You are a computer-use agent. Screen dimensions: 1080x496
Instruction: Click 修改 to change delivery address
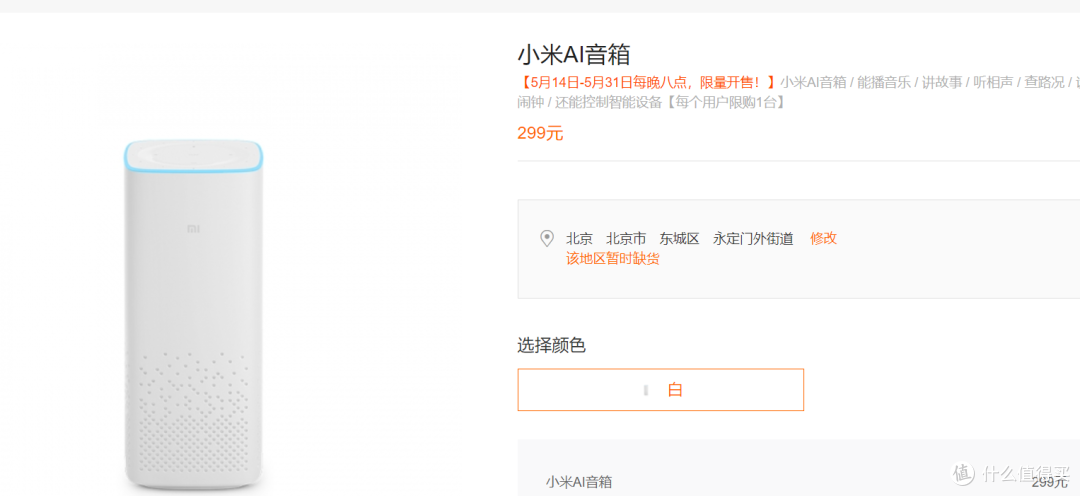(x=823, y=238)
